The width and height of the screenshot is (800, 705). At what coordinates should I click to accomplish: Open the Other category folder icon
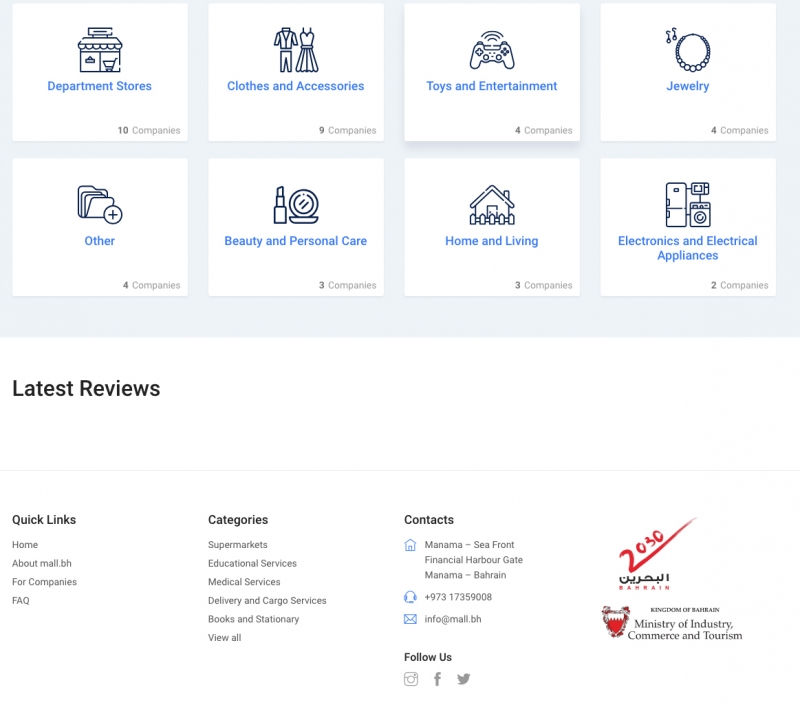tap(100, 204)
